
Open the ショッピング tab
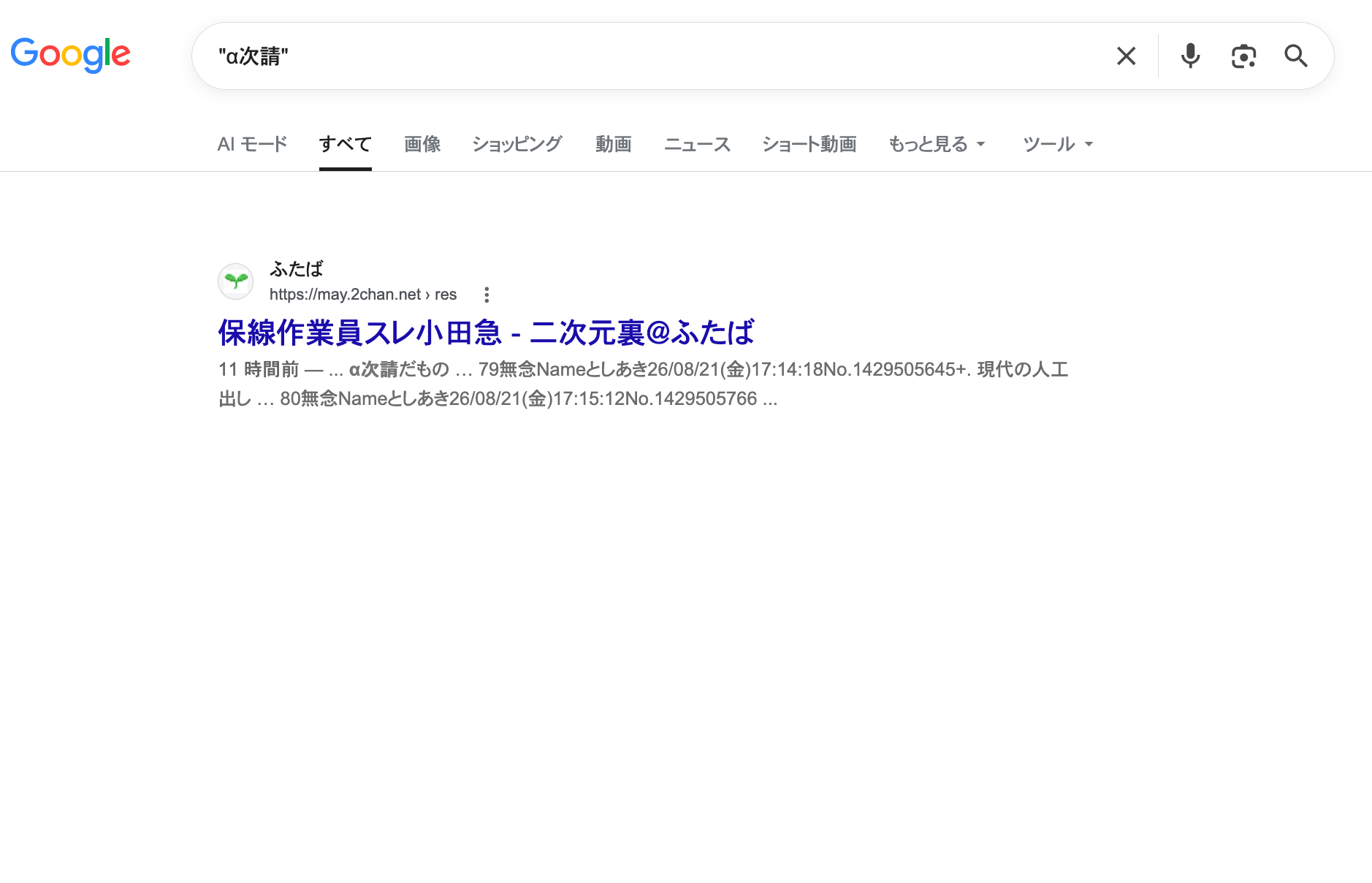click(x=517, y=144)
